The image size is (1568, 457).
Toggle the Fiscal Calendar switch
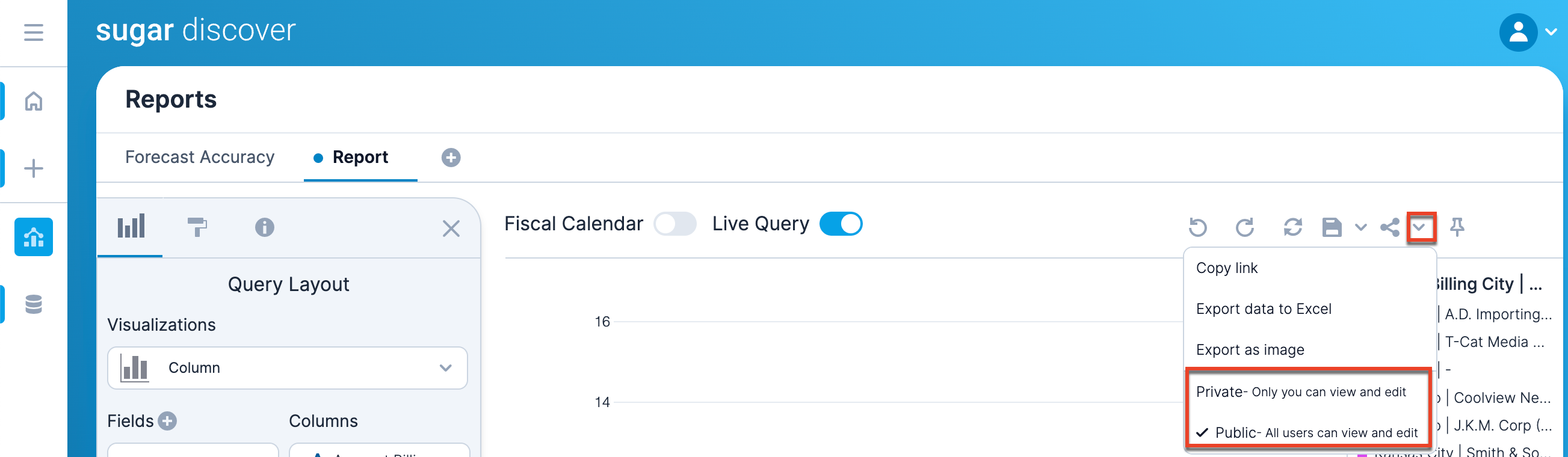pyautogui.click(x=674, y=224)
